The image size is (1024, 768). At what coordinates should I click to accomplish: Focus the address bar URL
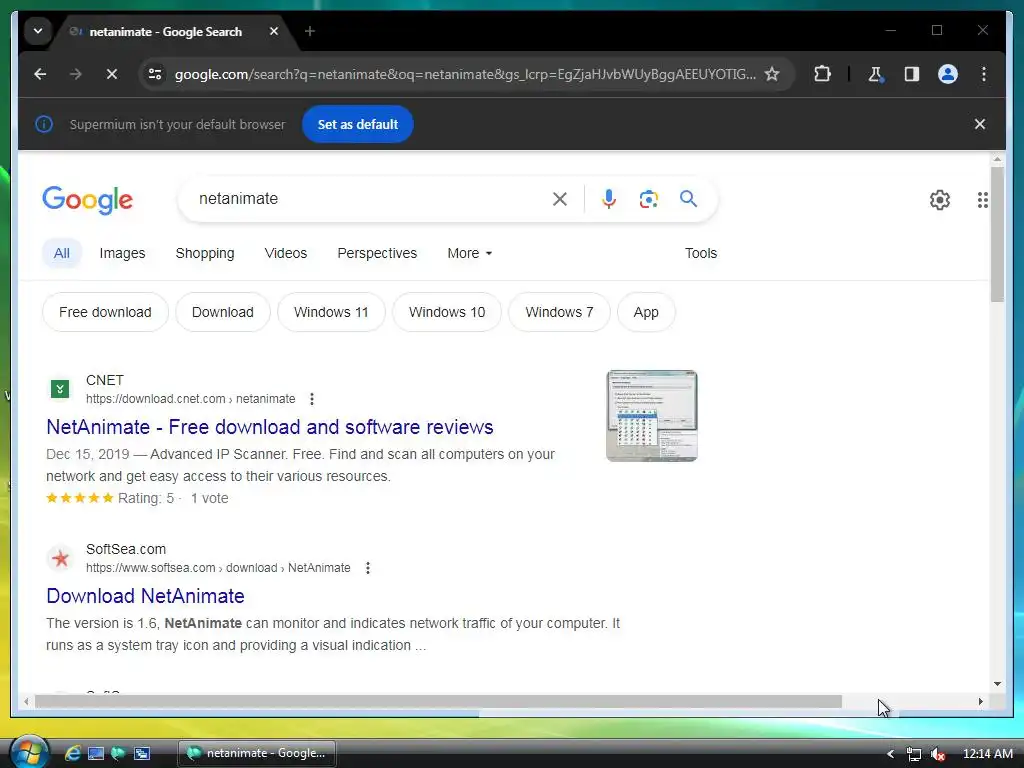pyautogui.click(x=465, y=74)
